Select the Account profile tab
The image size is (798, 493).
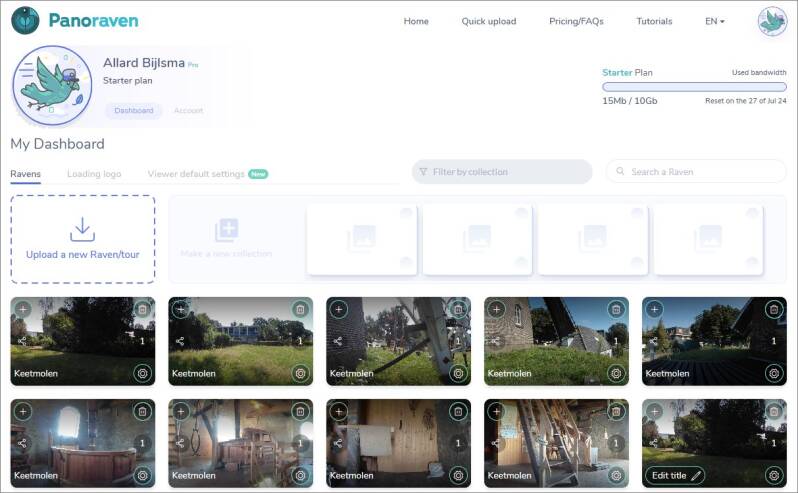point(188,110)
